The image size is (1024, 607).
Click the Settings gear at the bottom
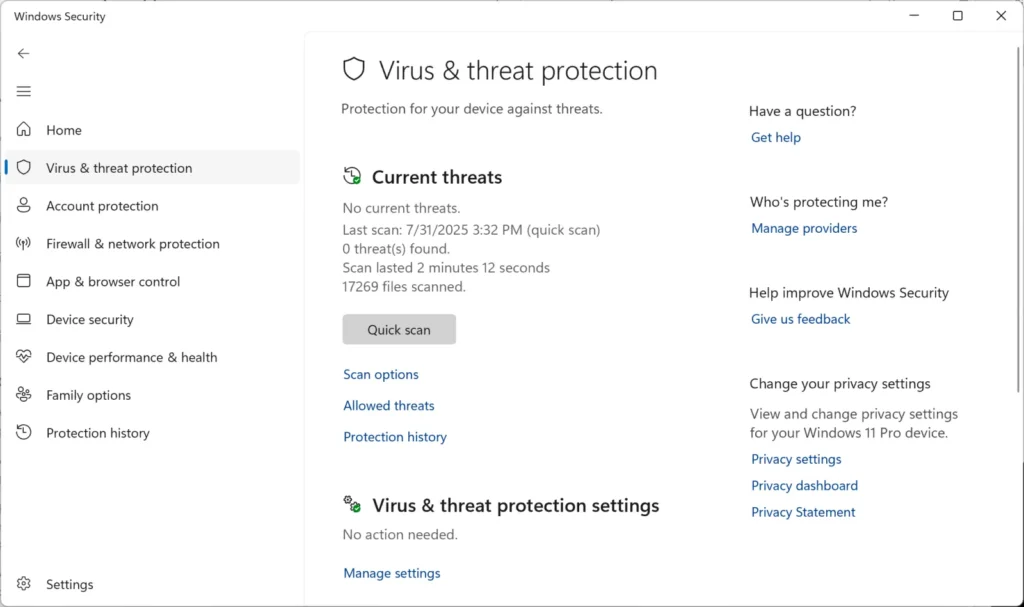coord(23,584)
